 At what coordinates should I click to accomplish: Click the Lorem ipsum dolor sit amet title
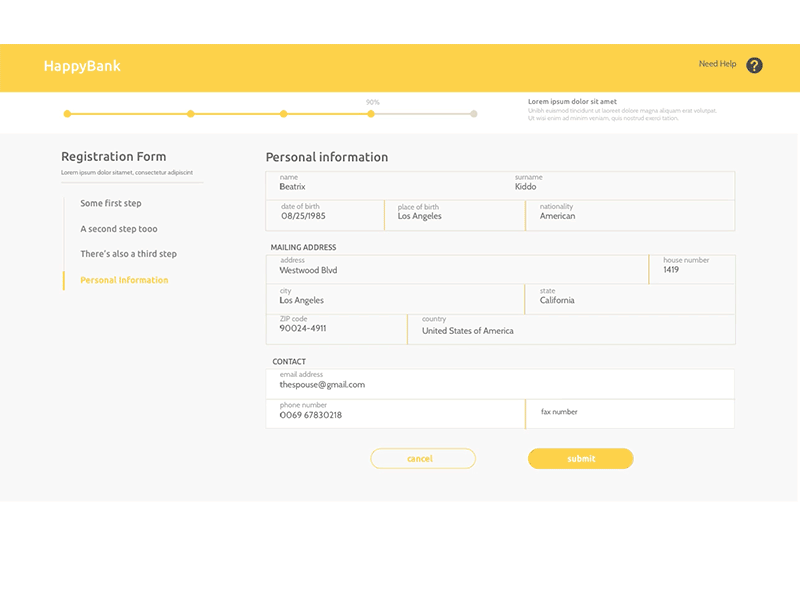click(x=572, y=102)
